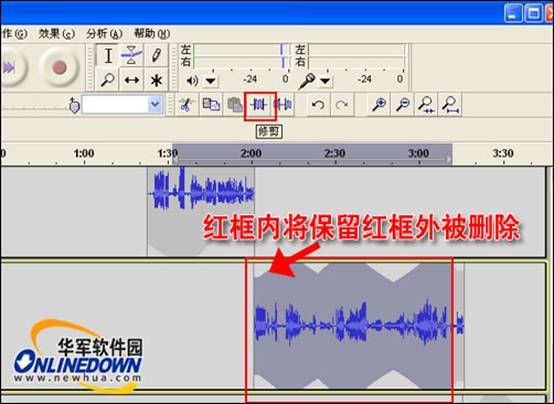
Task: Select the Envelope tool
Action: tap(131, 55)
